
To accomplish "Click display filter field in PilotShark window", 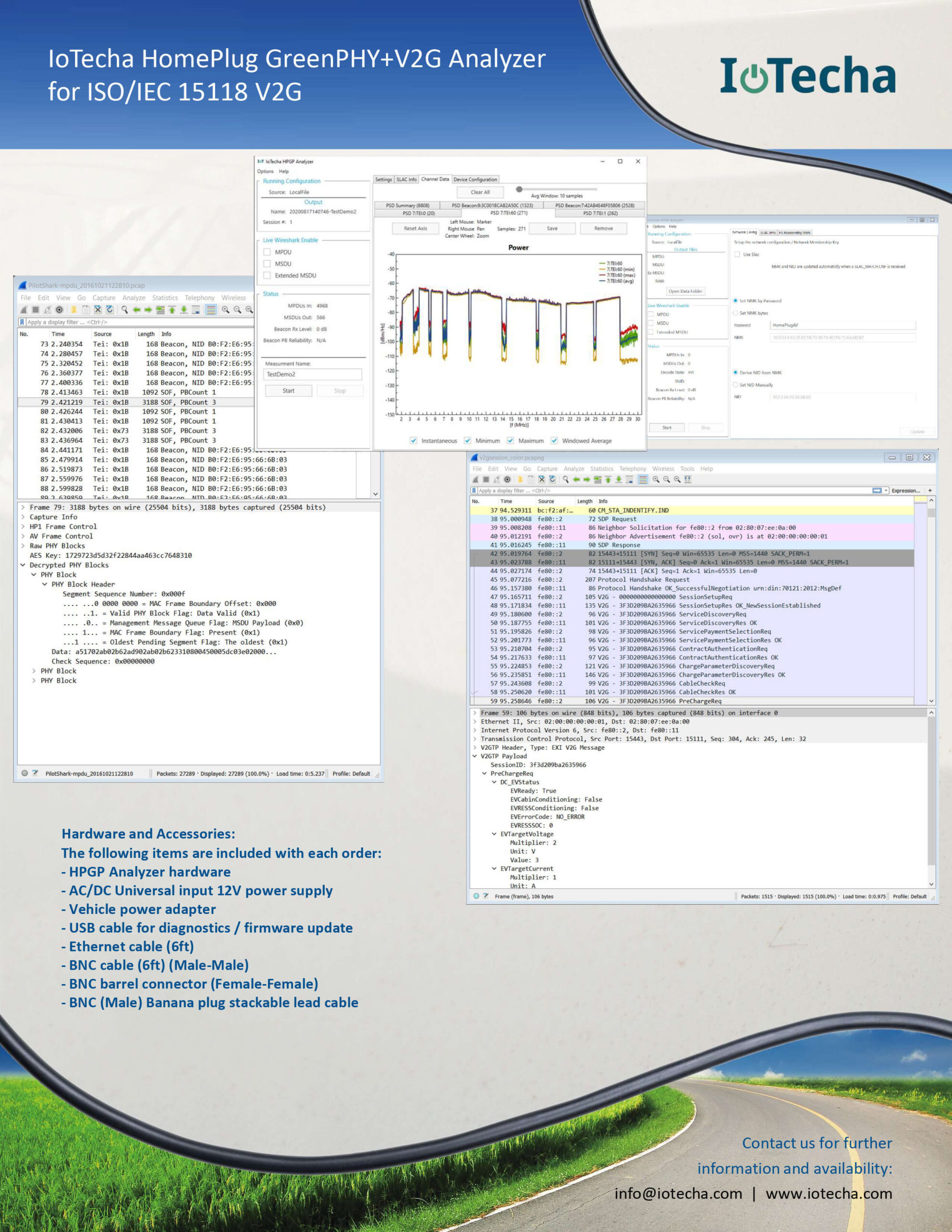I will click(x=141, y=322).
